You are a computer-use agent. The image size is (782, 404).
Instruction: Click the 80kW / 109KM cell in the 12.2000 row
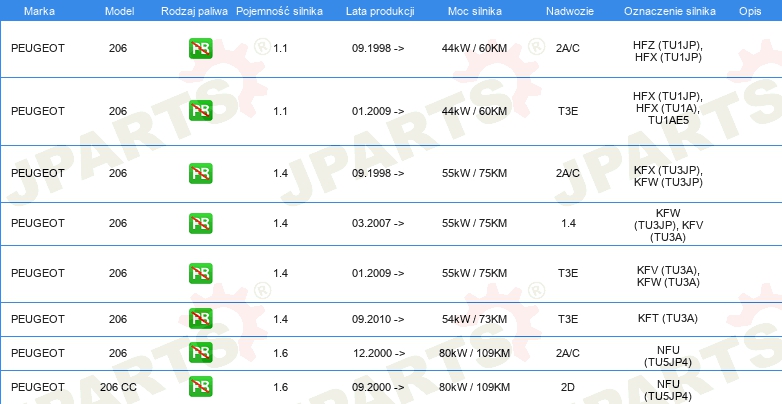click(474, 353)
